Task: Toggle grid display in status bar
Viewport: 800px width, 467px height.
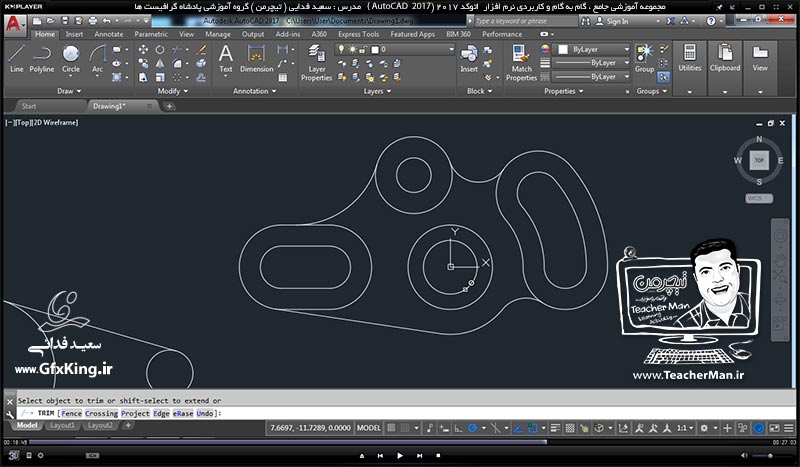Action: click(391, 428)
